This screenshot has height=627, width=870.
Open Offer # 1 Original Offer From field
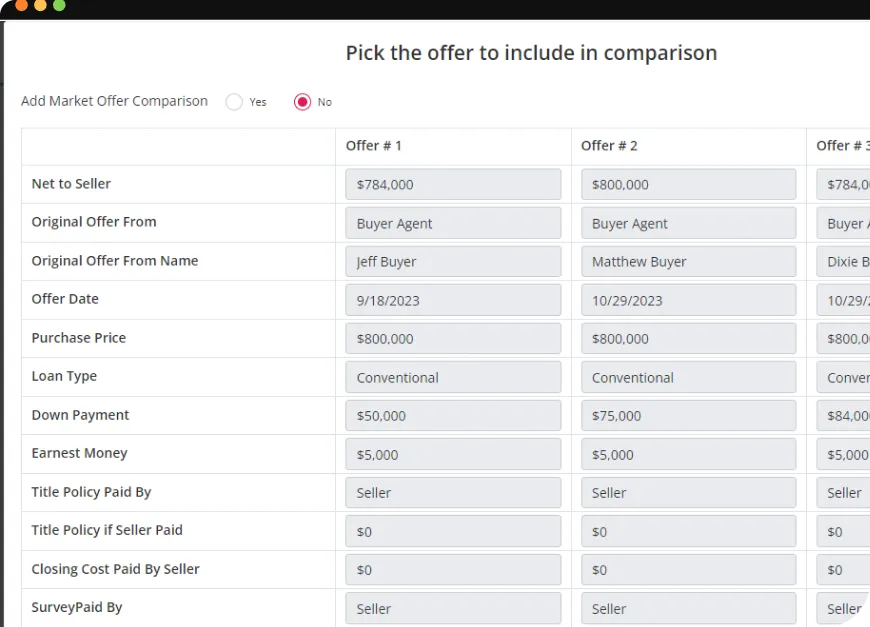[453, 223]
